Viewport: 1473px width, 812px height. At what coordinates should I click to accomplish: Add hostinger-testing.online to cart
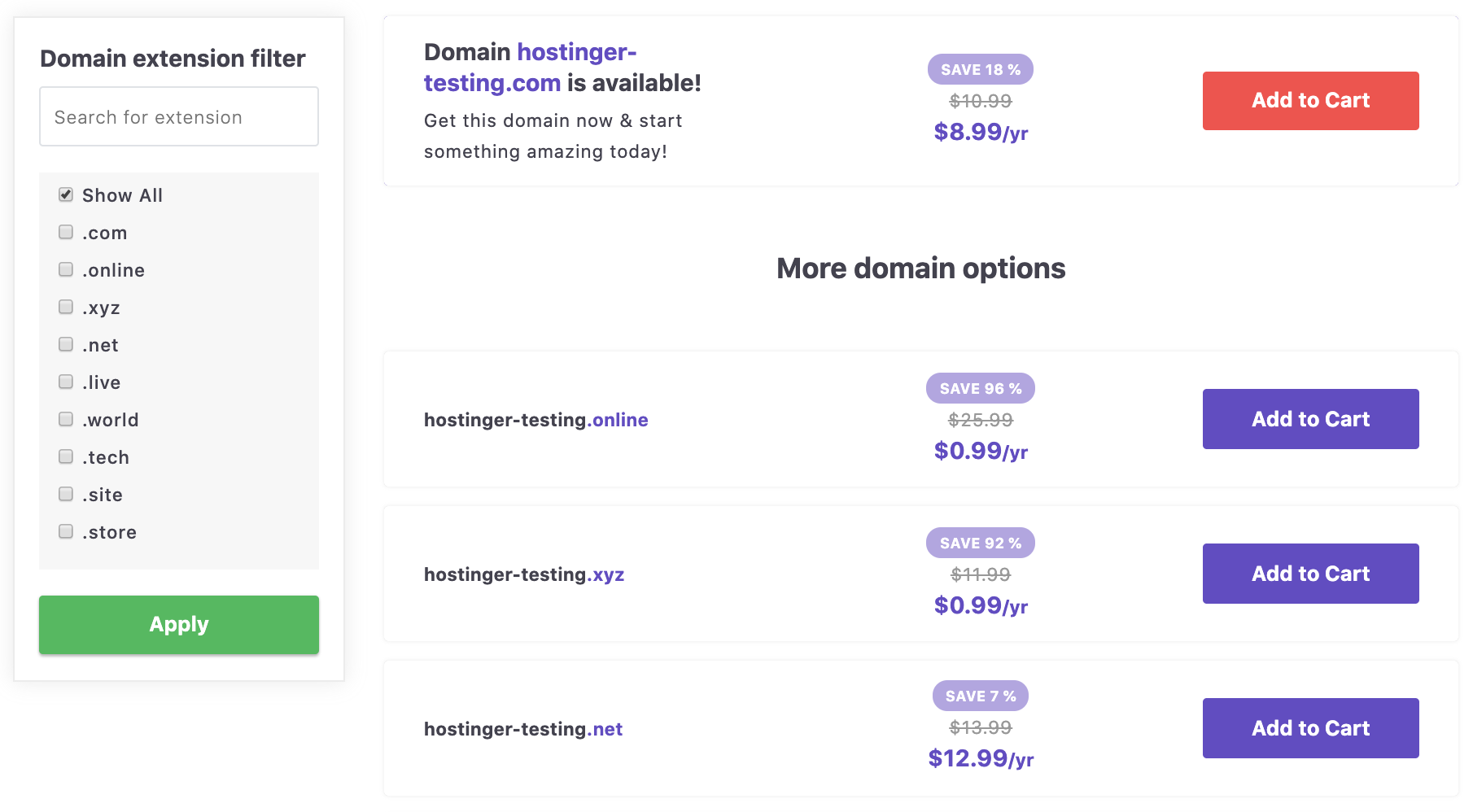[x=1310, y=419]
